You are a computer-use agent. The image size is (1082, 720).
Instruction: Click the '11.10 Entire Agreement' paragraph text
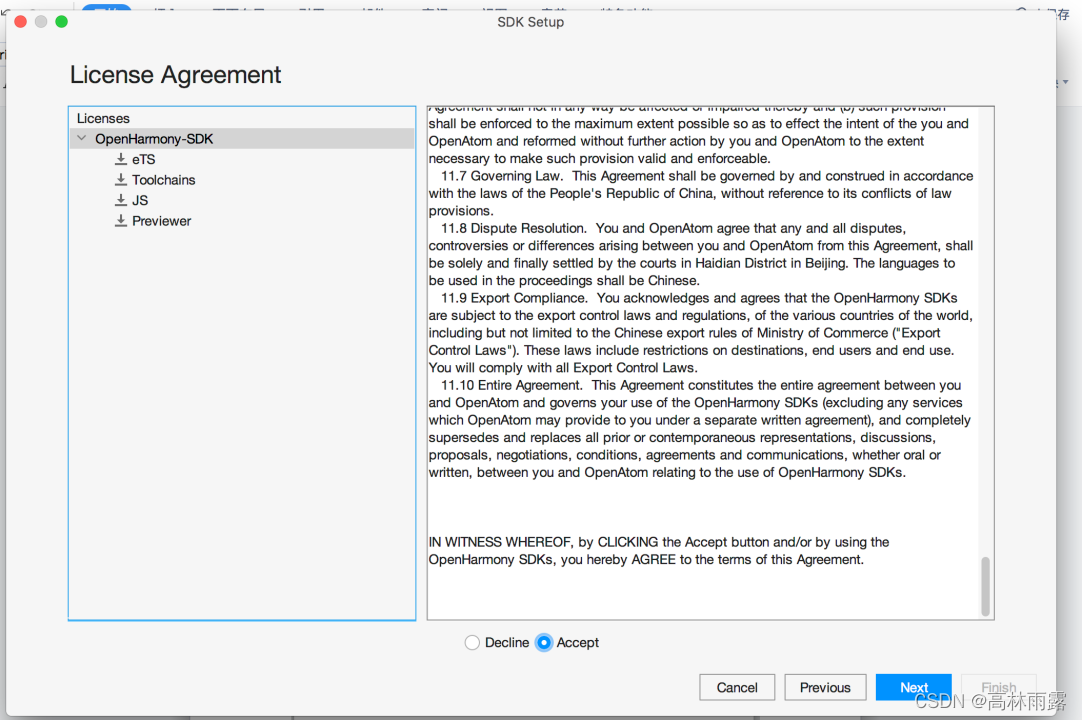[700, 429]
